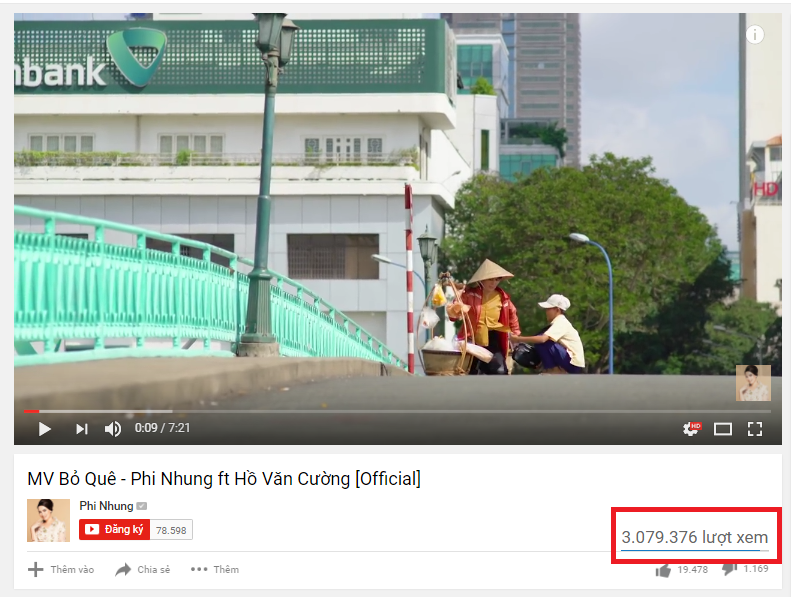791x597 pixels.
Task: Mute the video volume speaker icon
Action: [112, 429]
